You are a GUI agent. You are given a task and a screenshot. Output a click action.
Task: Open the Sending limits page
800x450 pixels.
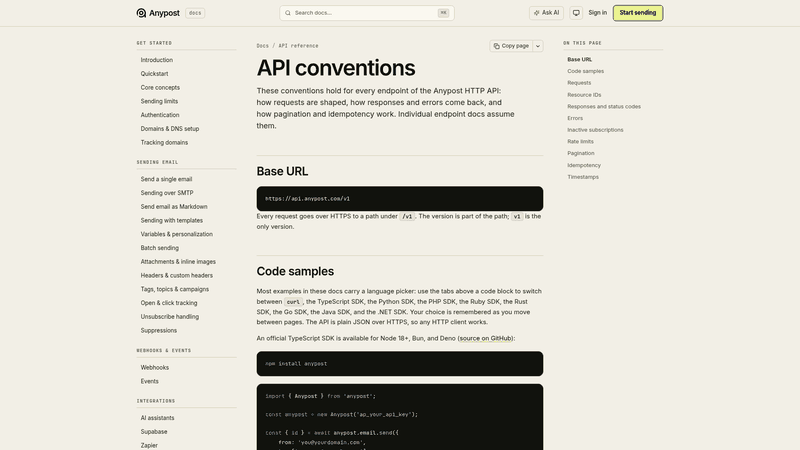coord(159,101)
